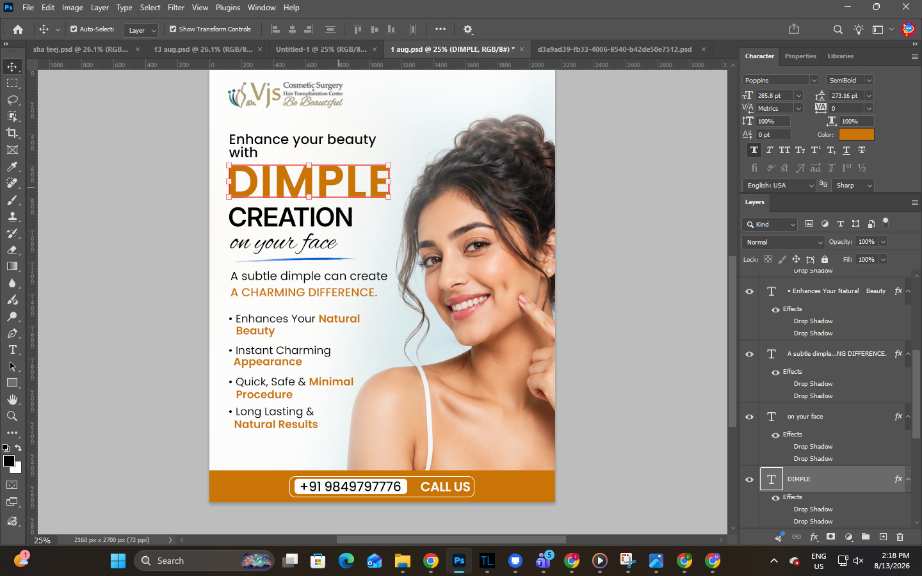Click the Zoom tool in toolbar
922x576 pixels.
(x=12, y=416)
